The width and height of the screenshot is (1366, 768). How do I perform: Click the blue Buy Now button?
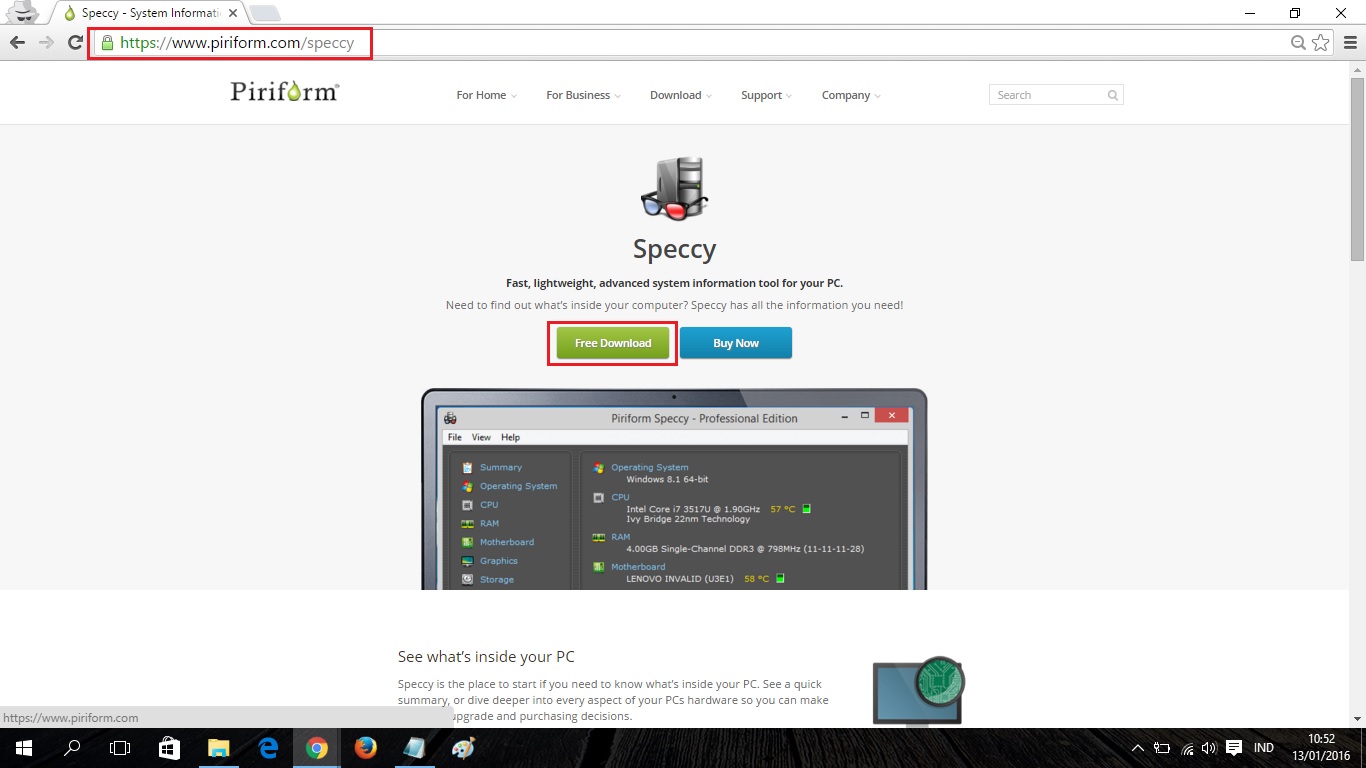[736, 343]
